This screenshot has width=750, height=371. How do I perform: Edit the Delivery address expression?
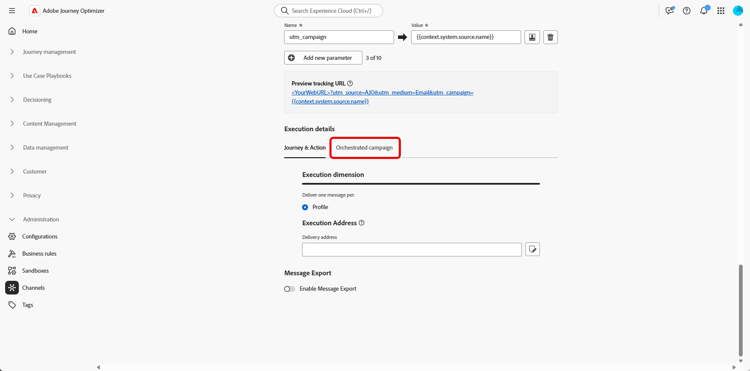pyautogui.click(x=532, y=249)
